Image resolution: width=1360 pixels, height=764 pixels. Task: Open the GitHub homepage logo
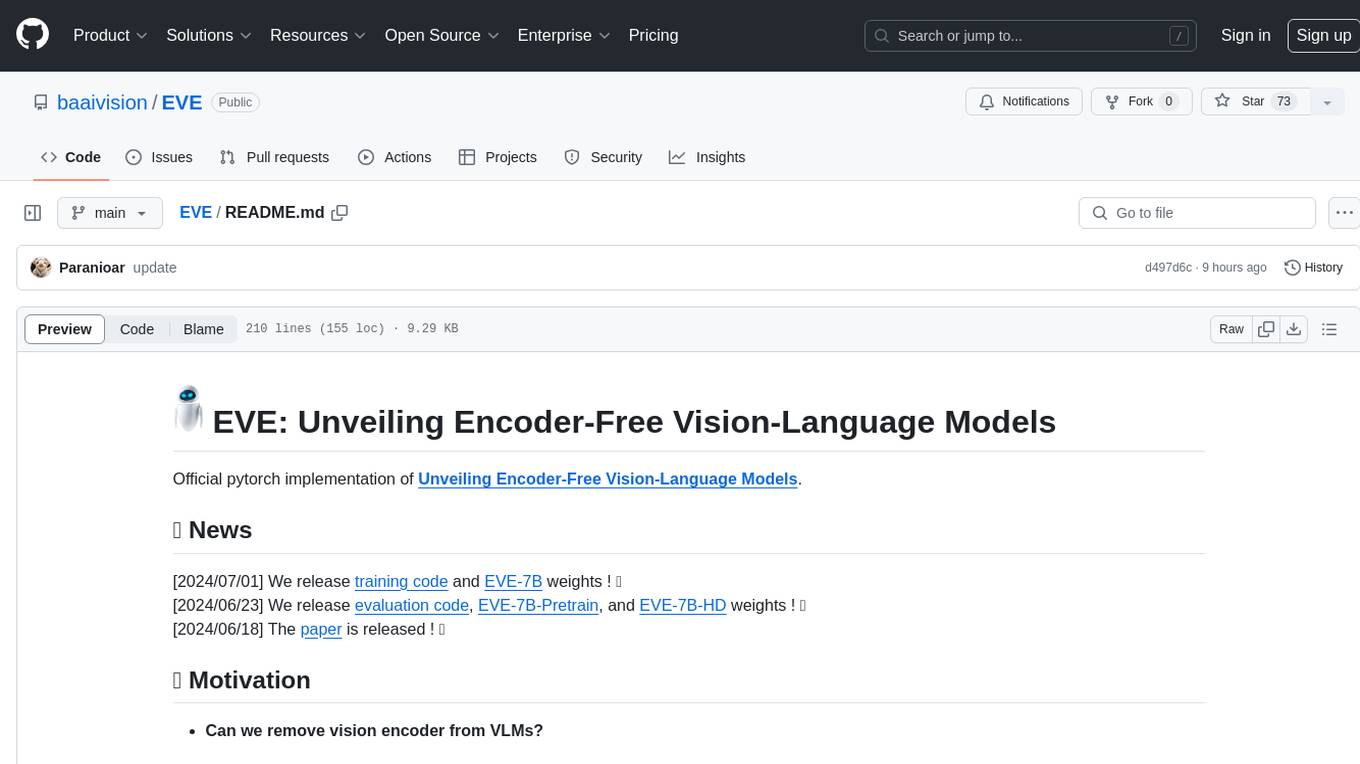pos(32,35)
